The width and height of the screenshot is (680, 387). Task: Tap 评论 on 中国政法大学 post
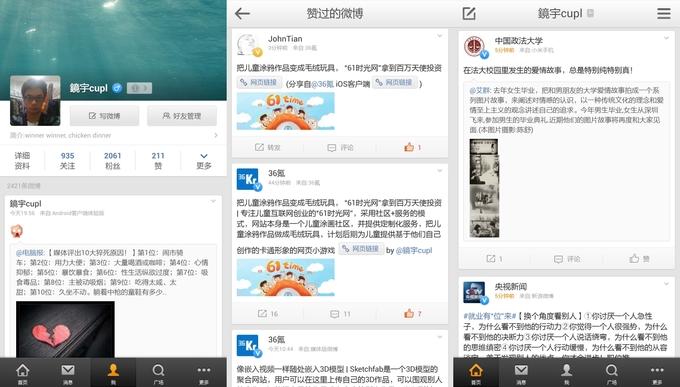[x=567, y=259]
